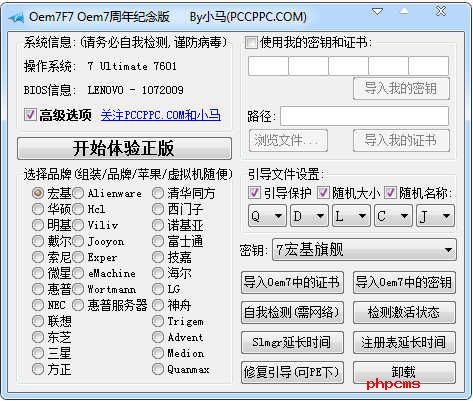
Task: Choose the Wortmann radio button
Action: (78, 289)
